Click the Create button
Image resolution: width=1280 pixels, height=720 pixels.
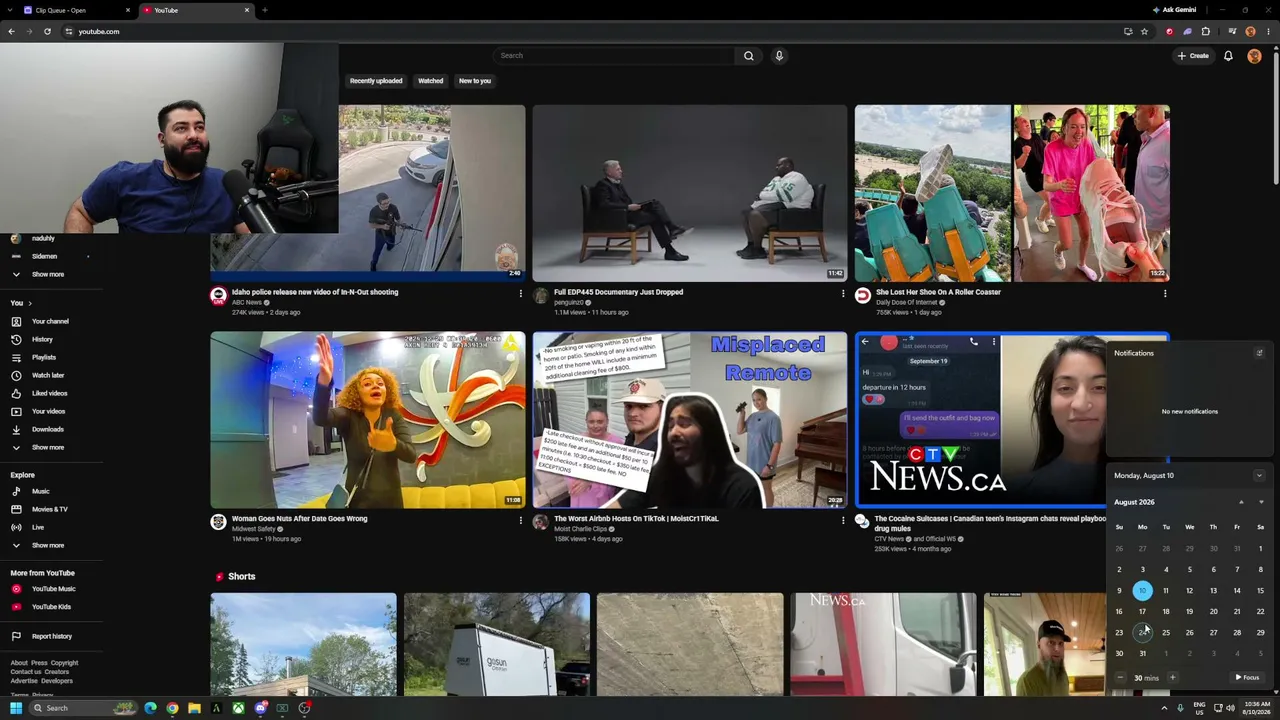click(1194, 56)
